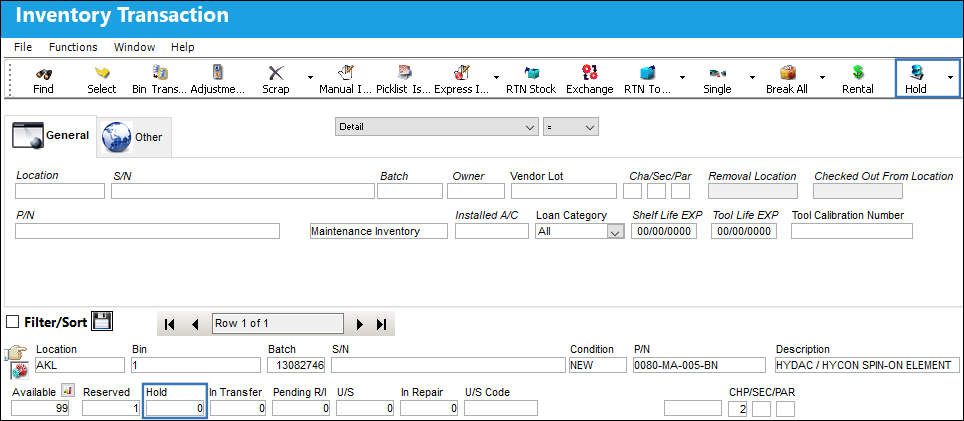Expand the RTN To dropdown arrow
Image resolution: width=964 pixels, height=421 pixels.
click(x=682, y=77)
